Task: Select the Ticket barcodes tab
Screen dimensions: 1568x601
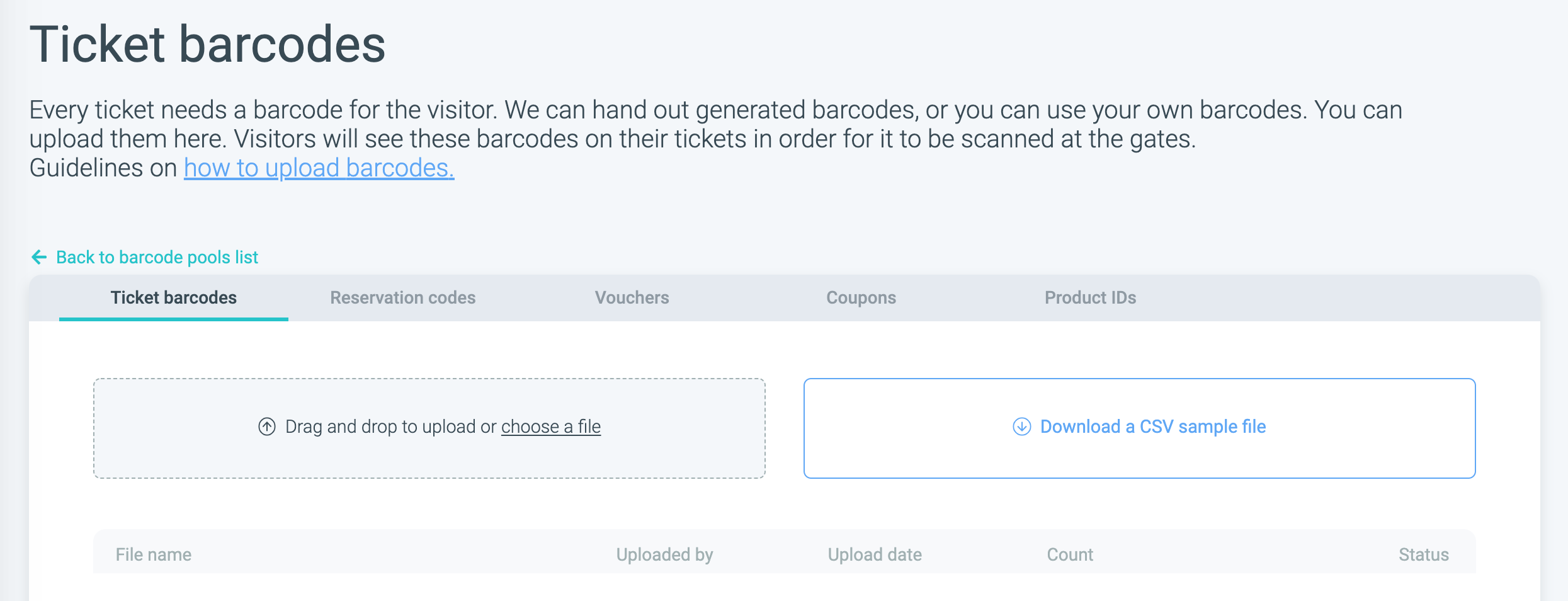Action: [174, 297]
